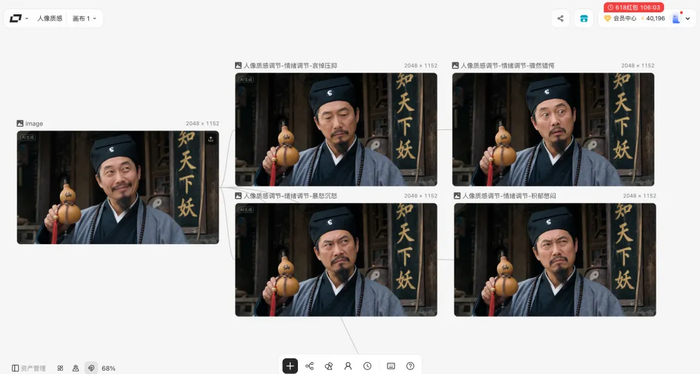700x374 pixels.
Task: Click the 618红包 countdown banner
Action: pyautogui.click(x=633, y=7)
